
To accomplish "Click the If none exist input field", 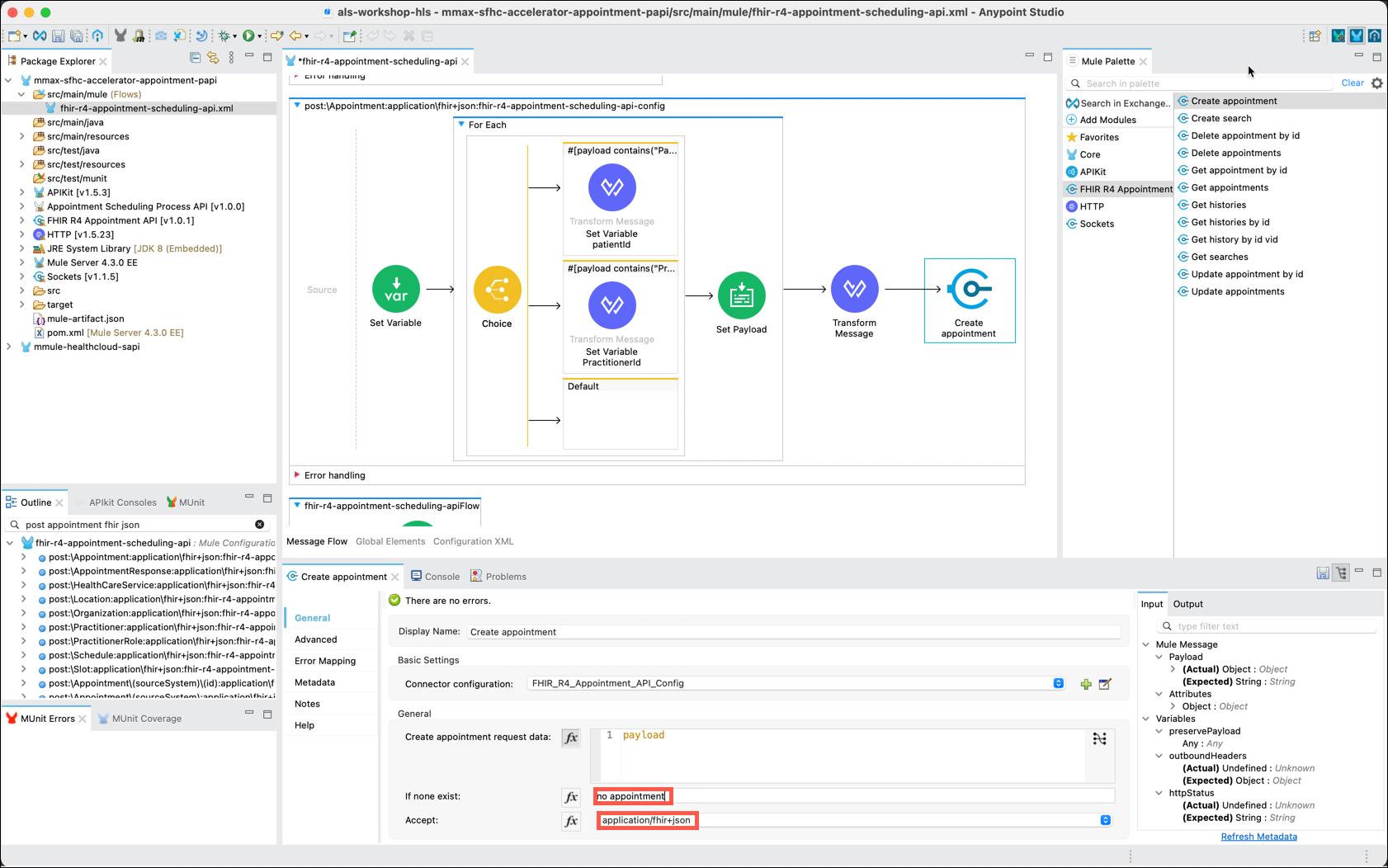I will (854, 796).
